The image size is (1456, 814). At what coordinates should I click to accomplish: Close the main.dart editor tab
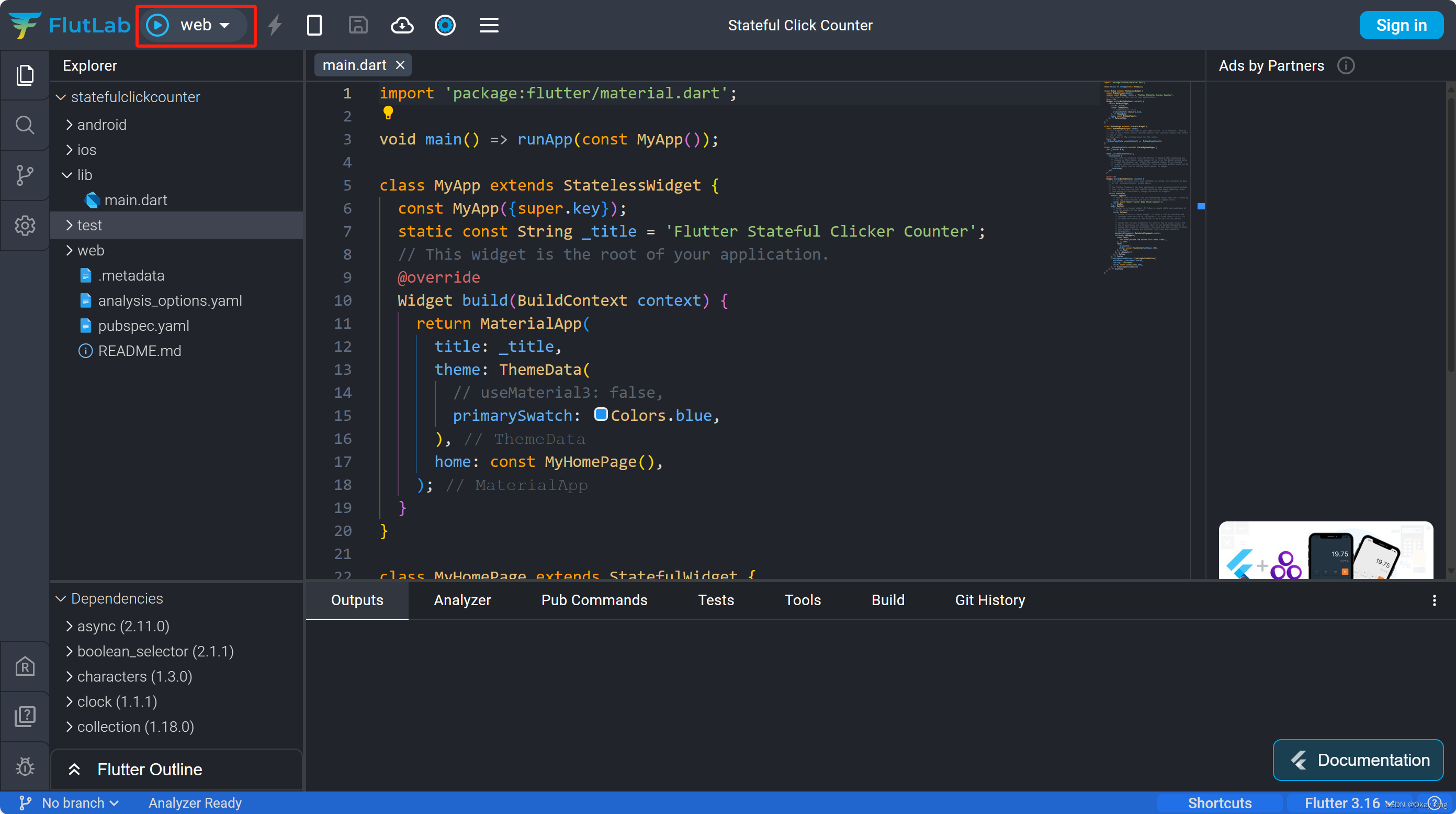point(401,64)
